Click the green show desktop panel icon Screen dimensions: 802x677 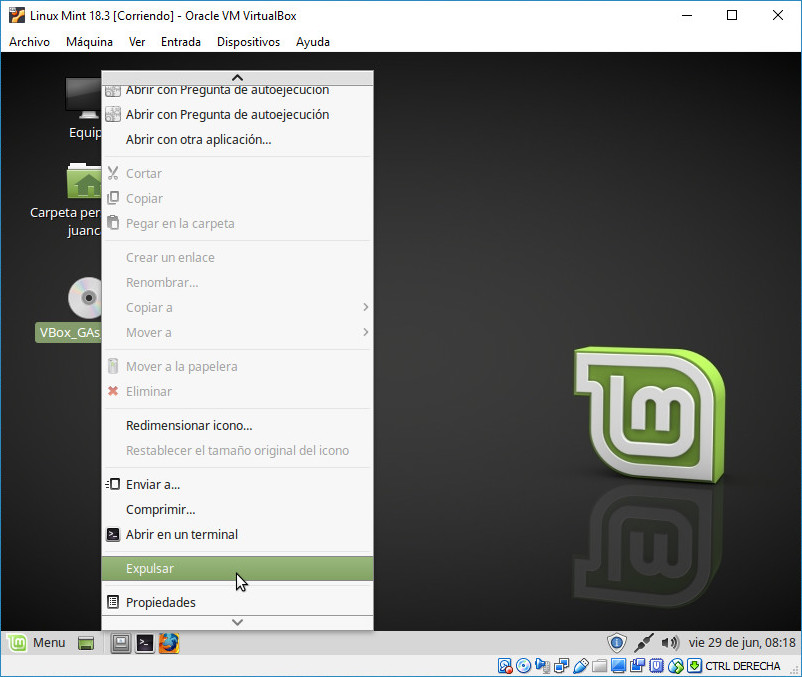86,643
